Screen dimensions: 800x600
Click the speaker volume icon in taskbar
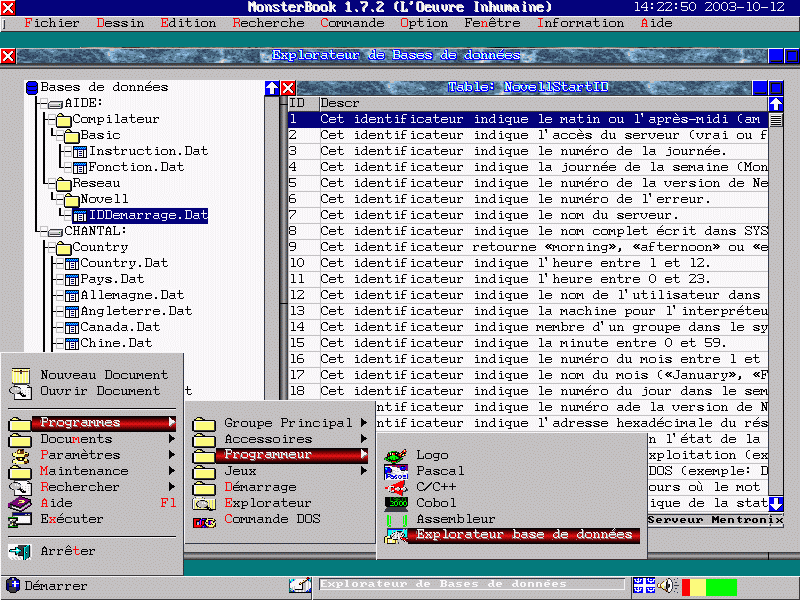(x=666, y=586)
